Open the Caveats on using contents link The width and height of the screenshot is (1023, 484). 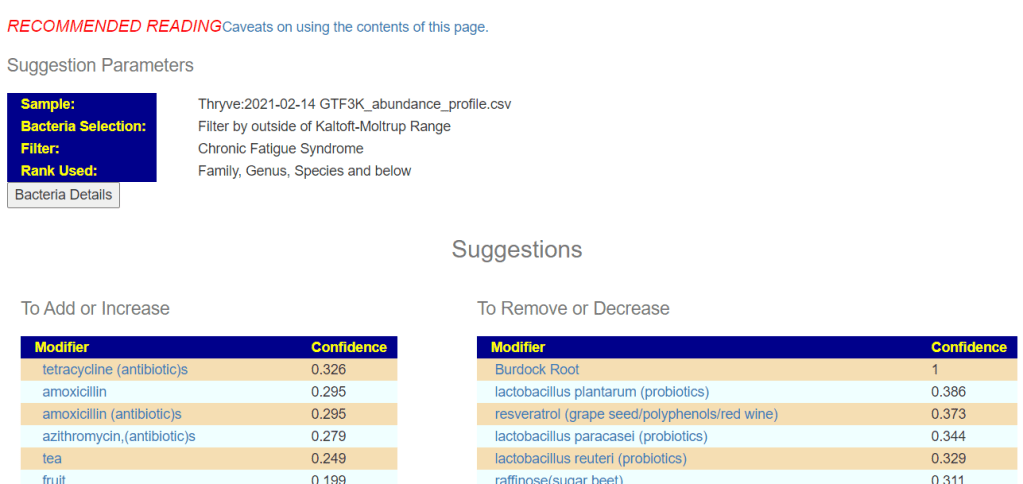tap(355, 27)
